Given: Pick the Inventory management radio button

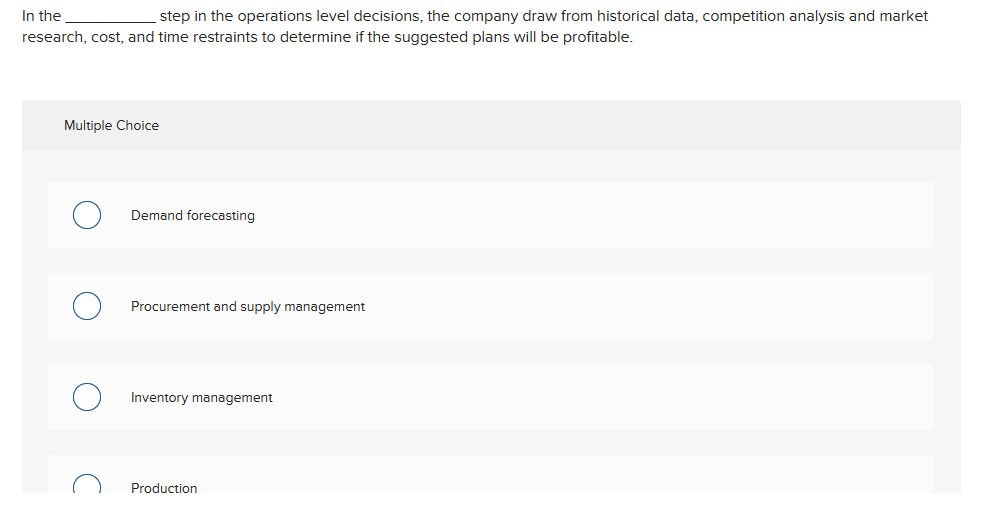Looking at the screenshot, I should click(x=87, y=398).
